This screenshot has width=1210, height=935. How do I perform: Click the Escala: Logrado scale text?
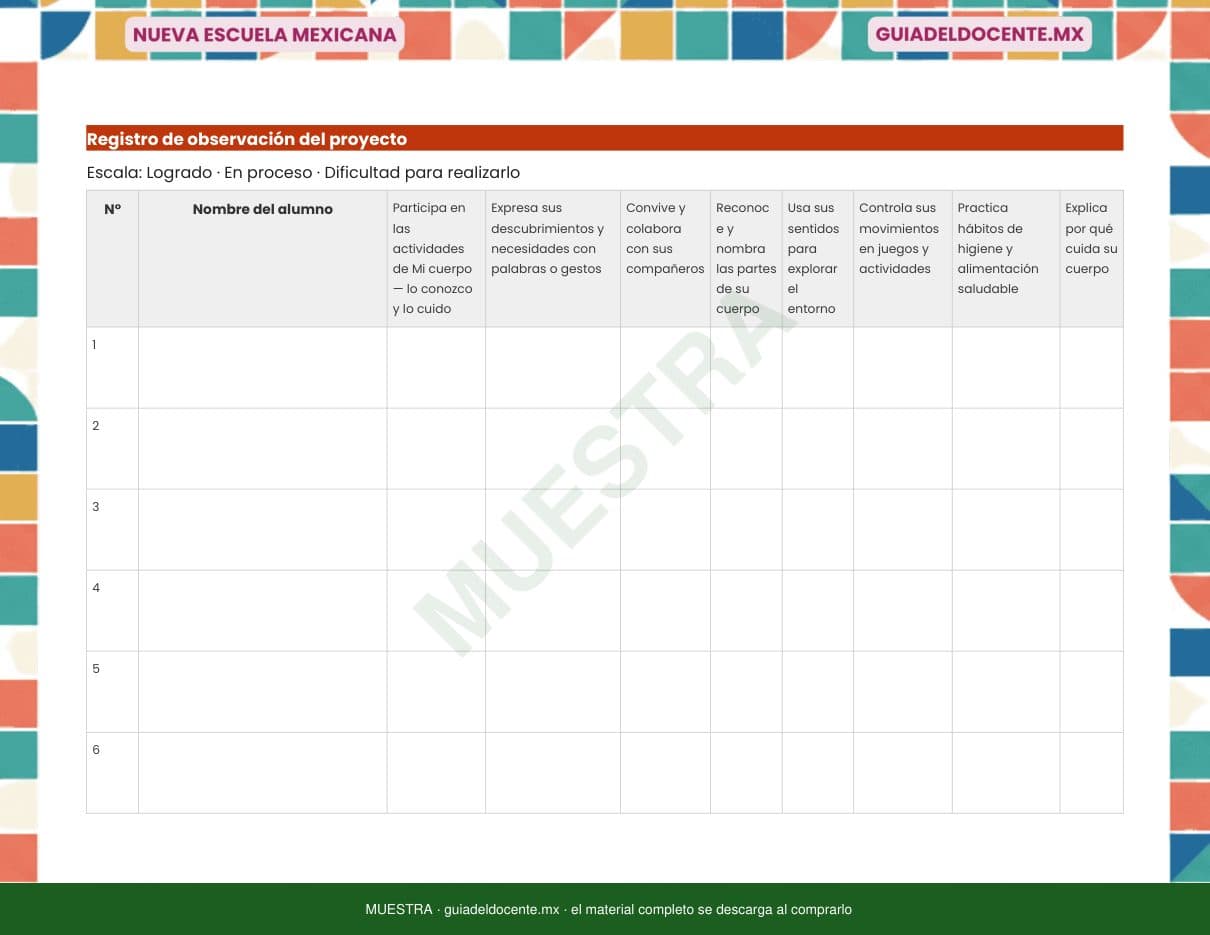pyautogui.click(x=303, y=172)
